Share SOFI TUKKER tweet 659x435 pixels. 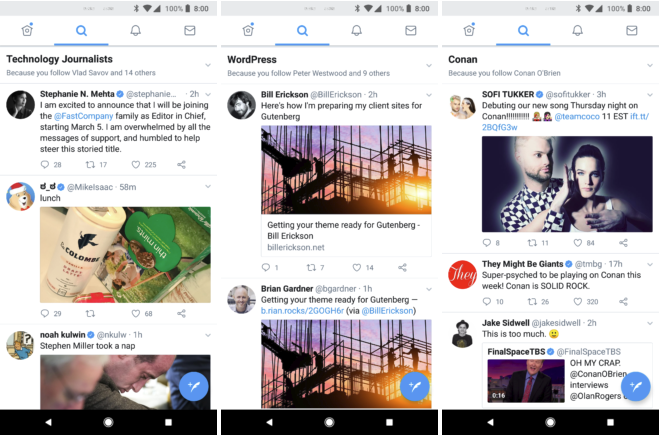623,243
